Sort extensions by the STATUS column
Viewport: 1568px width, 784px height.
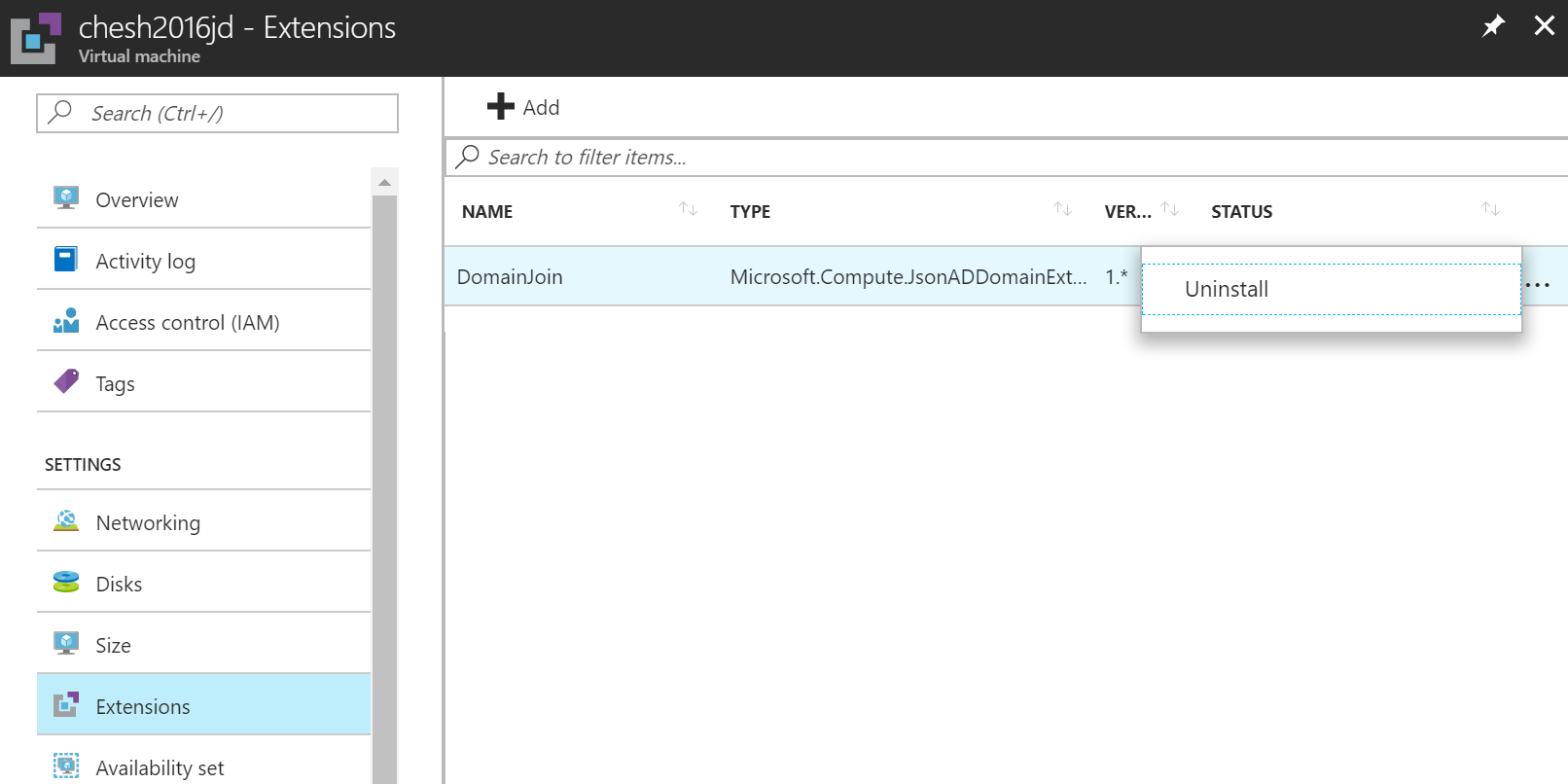tap(1490, 209)
